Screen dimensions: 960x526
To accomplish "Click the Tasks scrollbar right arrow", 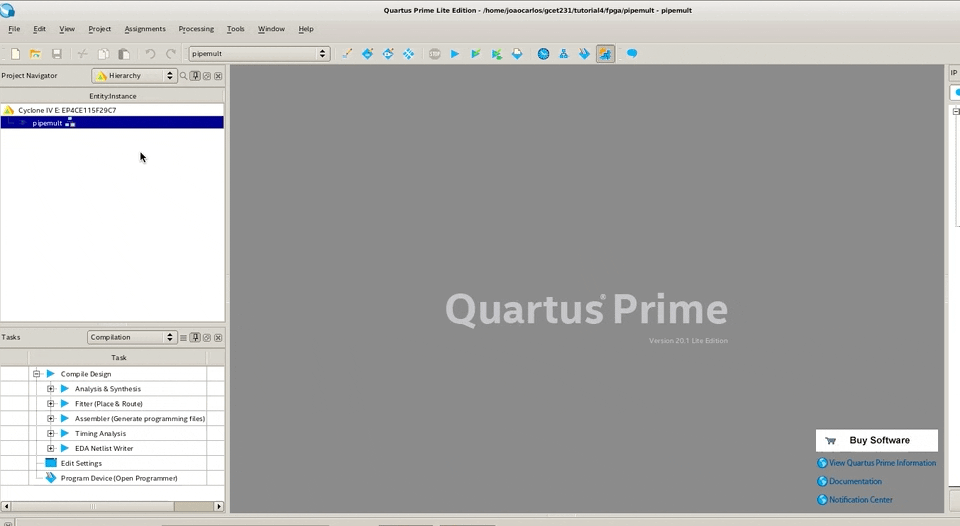I will 219,506.
